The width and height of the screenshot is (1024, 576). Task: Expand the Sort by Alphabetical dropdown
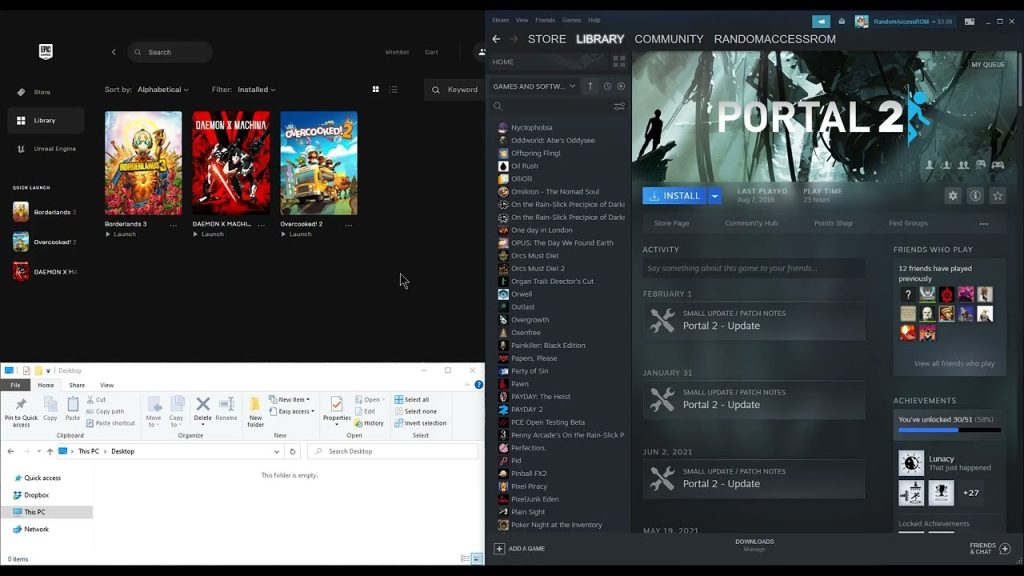point(162,90)
